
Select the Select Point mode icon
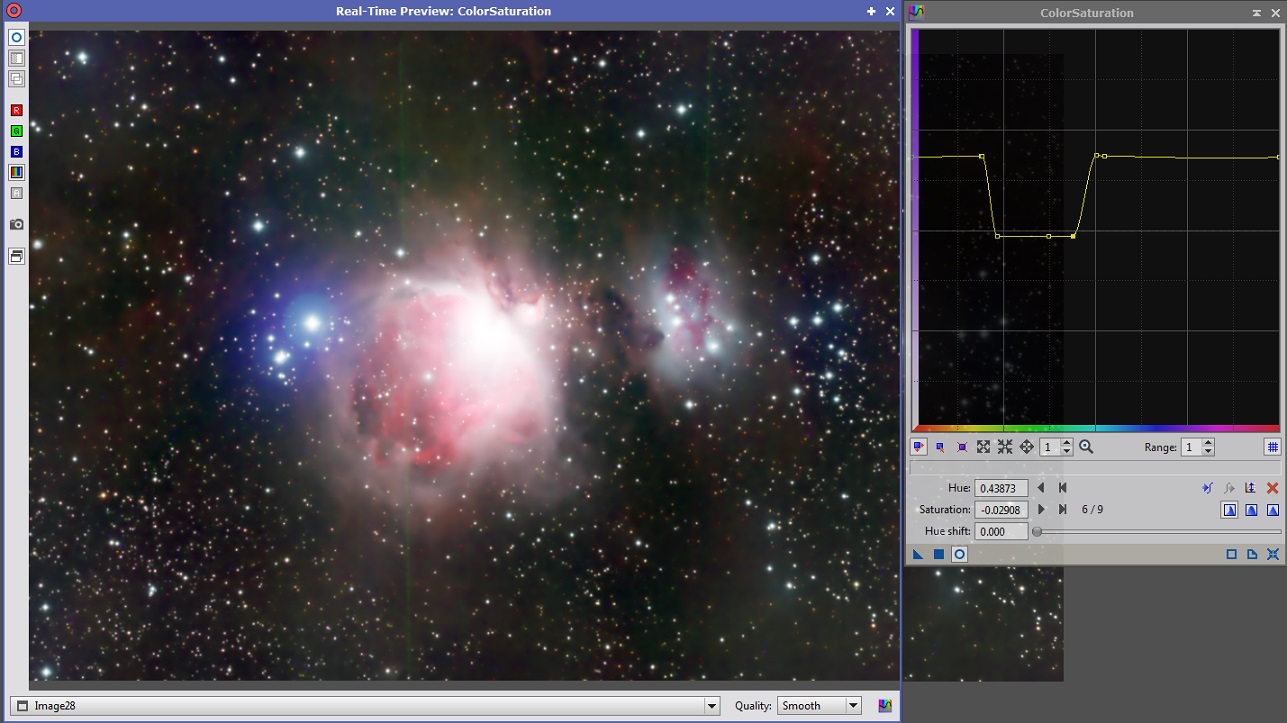(941, 447)
